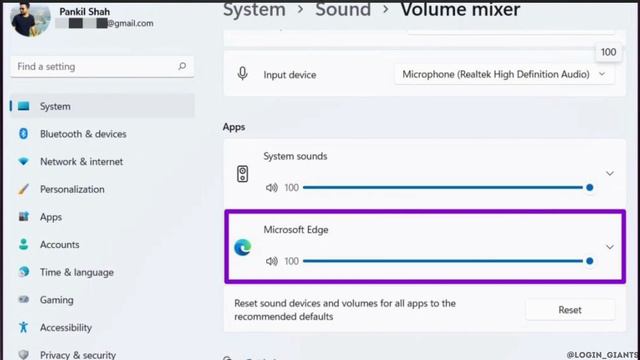Click the Apps section heading
The height and width of the screenshot is (360, 640).
[234, 127]
